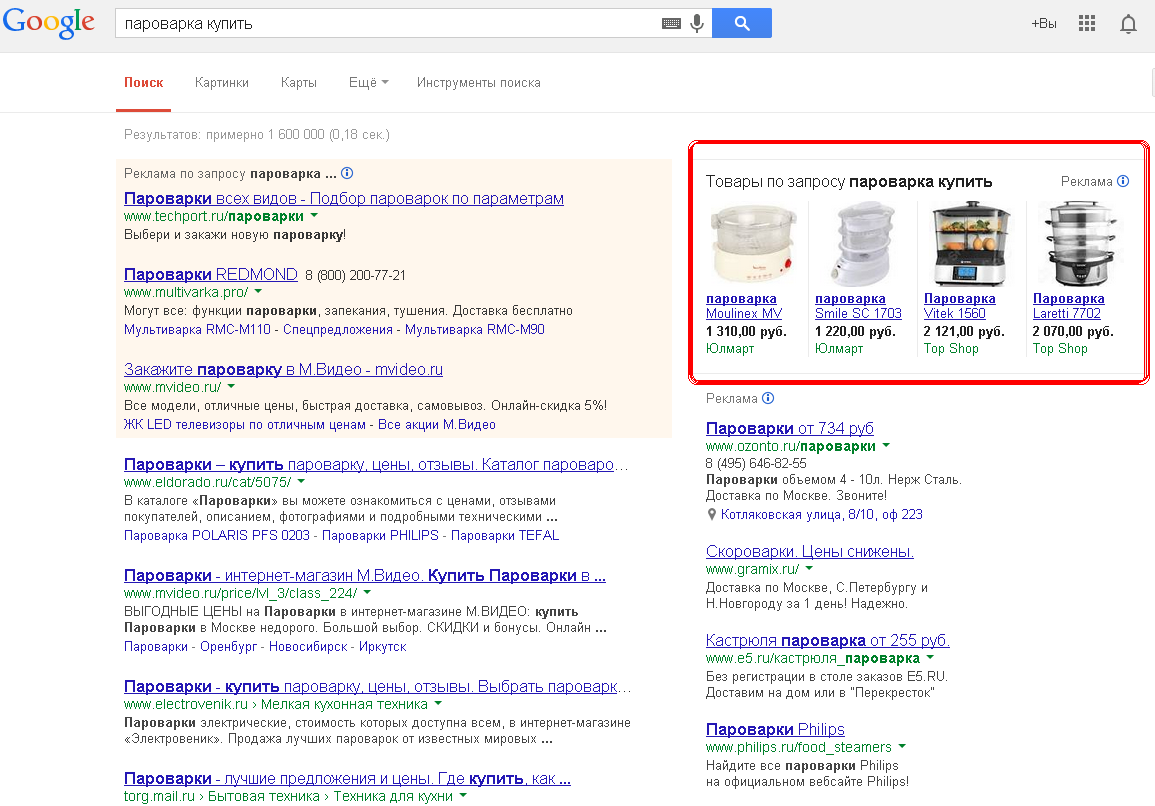Open the пароварка Moulinex MV product link
The image size is (1155, 806).
click(x=744, y=306)
